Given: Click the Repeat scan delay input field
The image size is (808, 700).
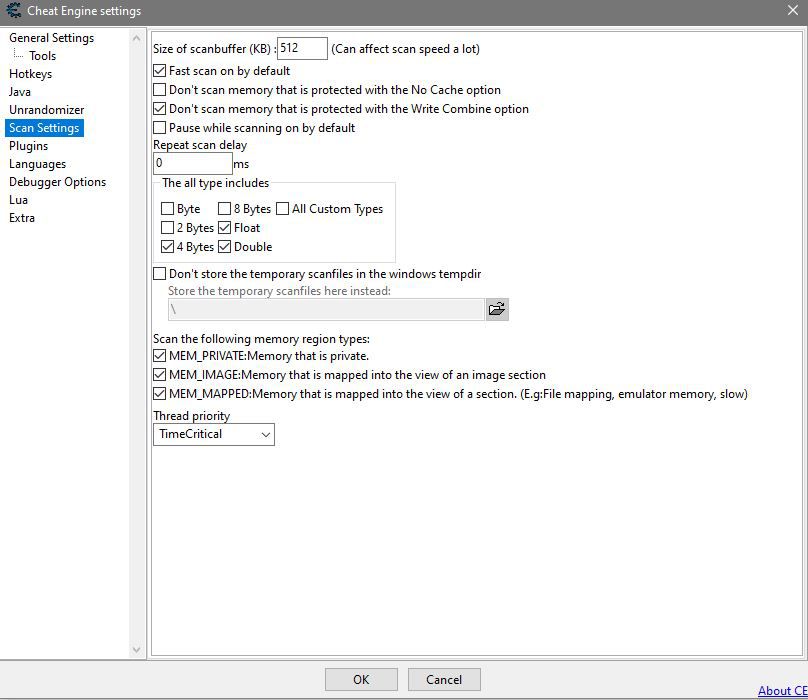Looking at the screenshot, I should pyautogui.click(x=193, y=163).
